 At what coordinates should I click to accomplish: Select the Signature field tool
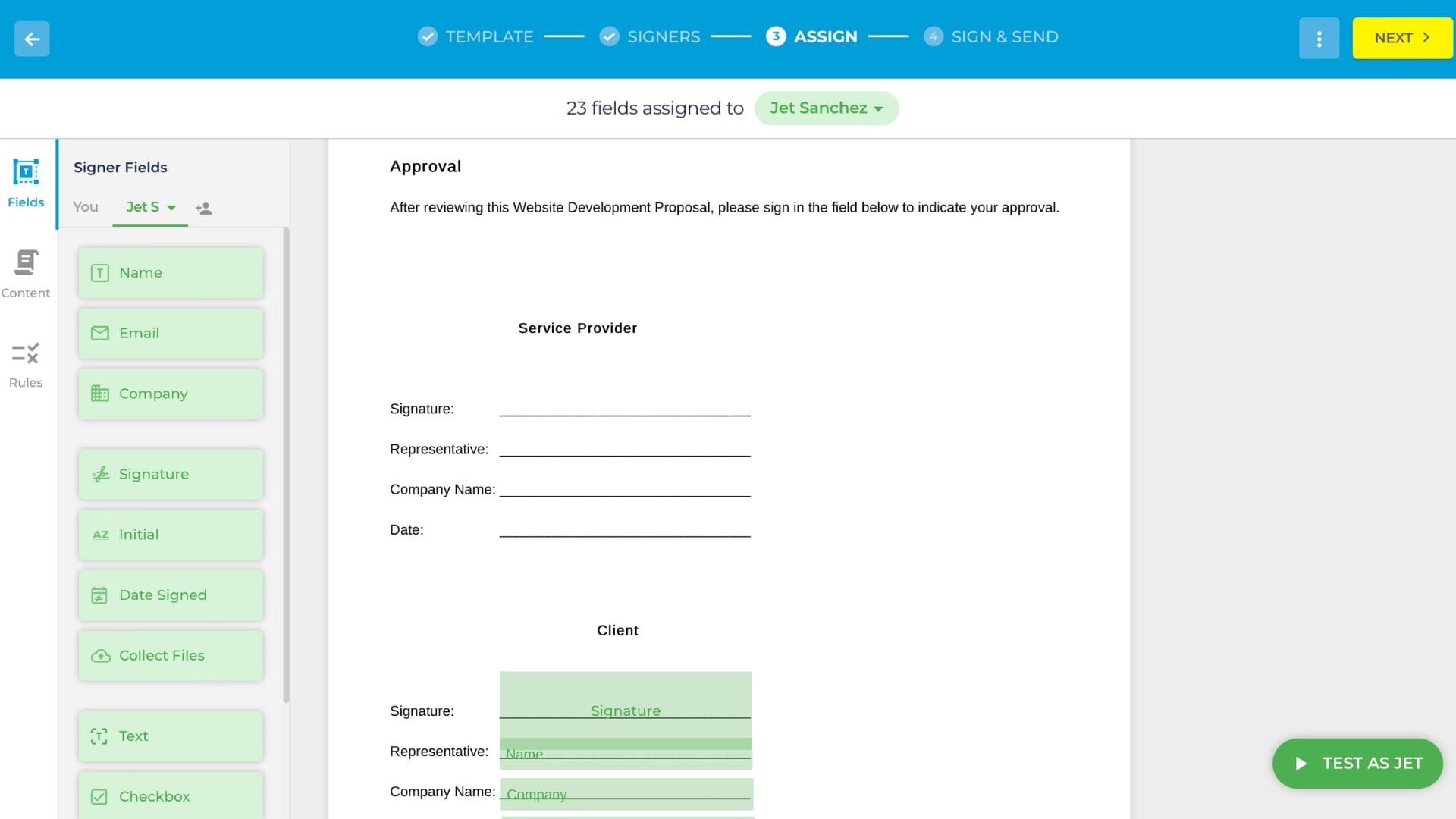[x=171, y=474]
